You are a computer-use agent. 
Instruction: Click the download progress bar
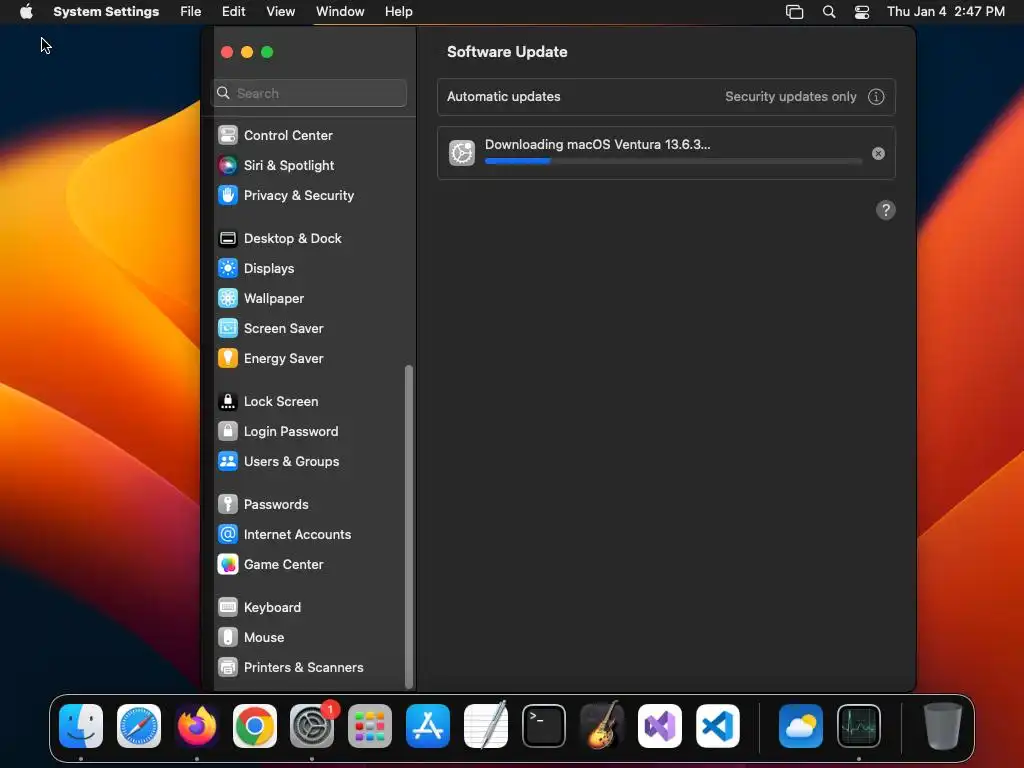673,161
